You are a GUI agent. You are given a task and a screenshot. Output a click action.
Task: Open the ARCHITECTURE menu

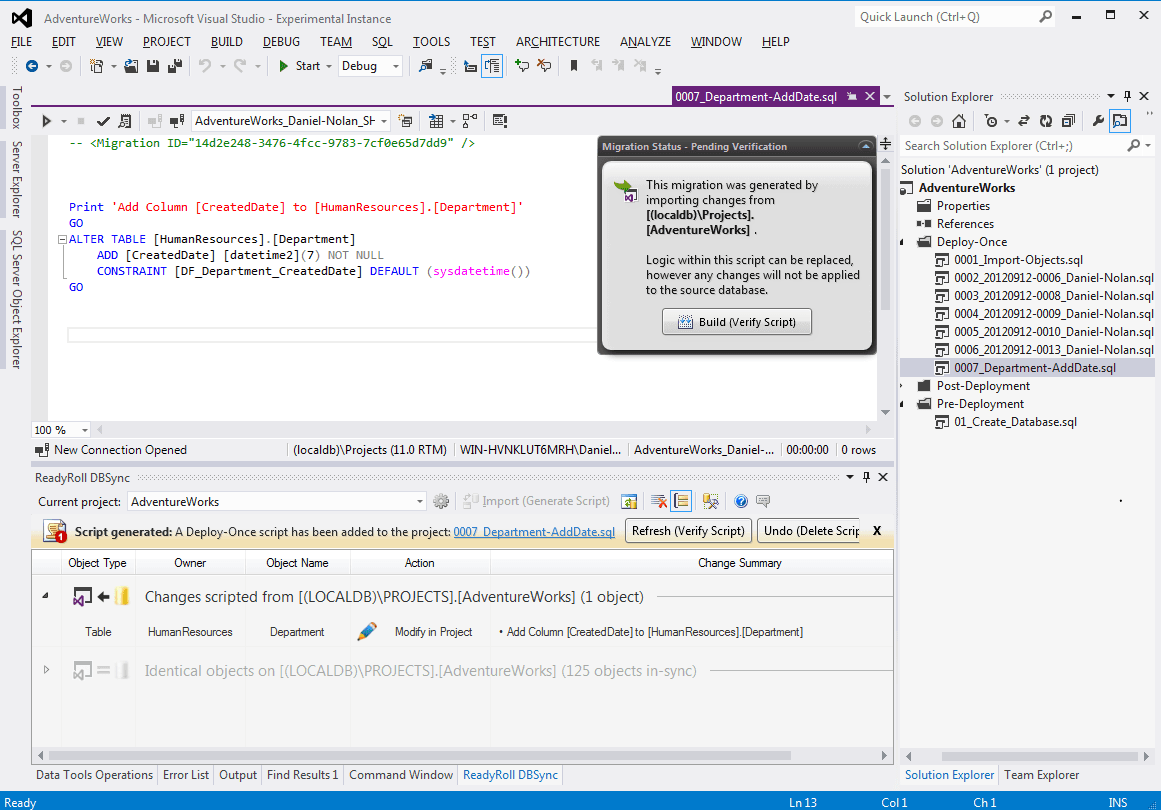pos(558,41)
